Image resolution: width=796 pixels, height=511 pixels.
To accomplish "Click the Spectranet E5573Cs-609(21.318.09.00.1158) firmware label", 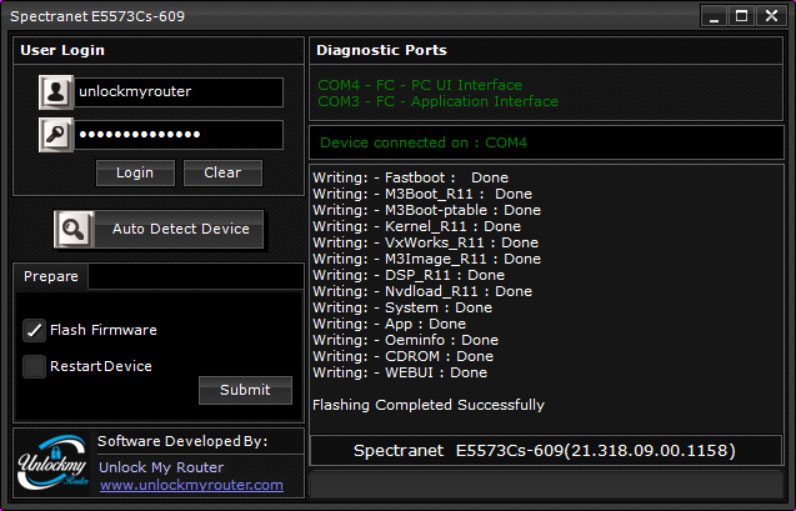I will 545,451.
